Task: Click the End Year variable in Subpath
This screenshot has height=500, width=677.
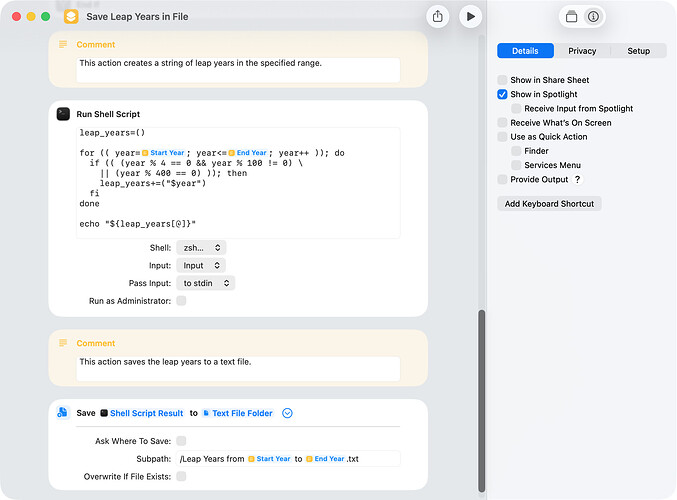Action: point(325,459)
